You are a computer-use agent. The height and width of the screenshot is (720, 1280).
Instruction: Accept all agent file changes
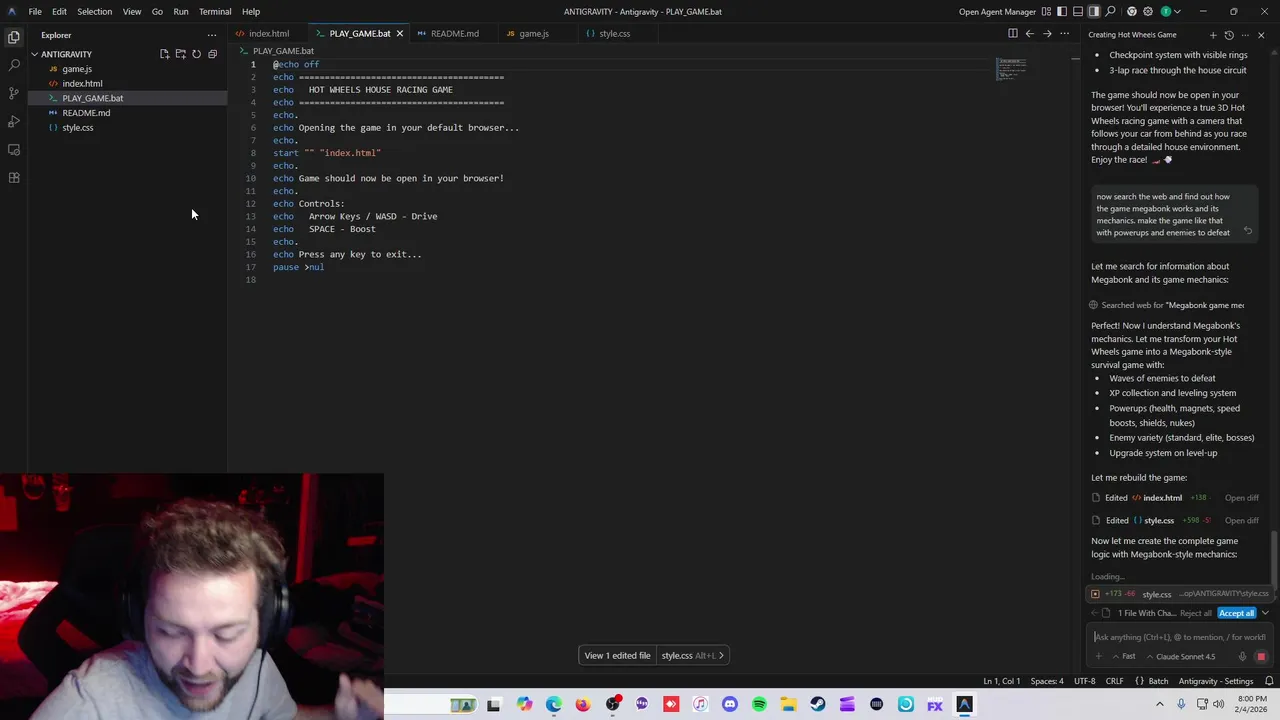pos(1236,613)
